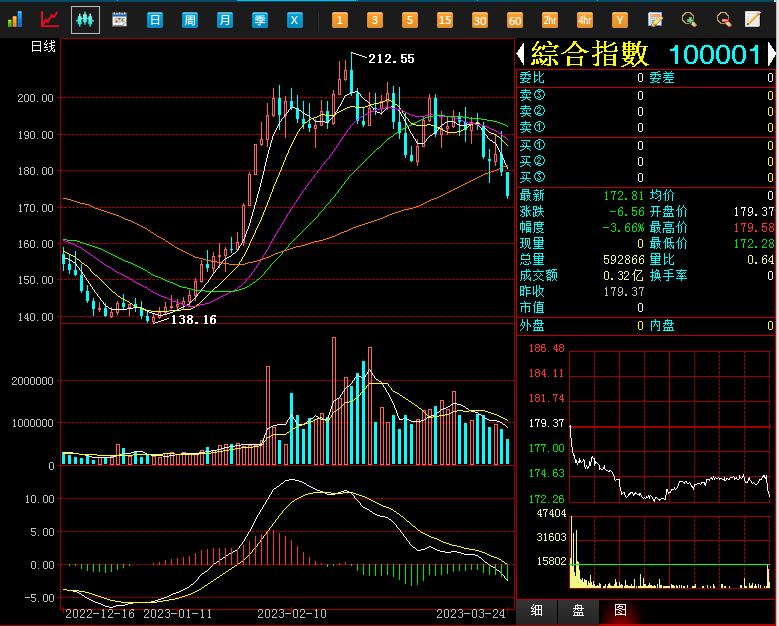Switch to the red line chart view
The width and height of the screenshot is (779, 626).
pos(49,19)
